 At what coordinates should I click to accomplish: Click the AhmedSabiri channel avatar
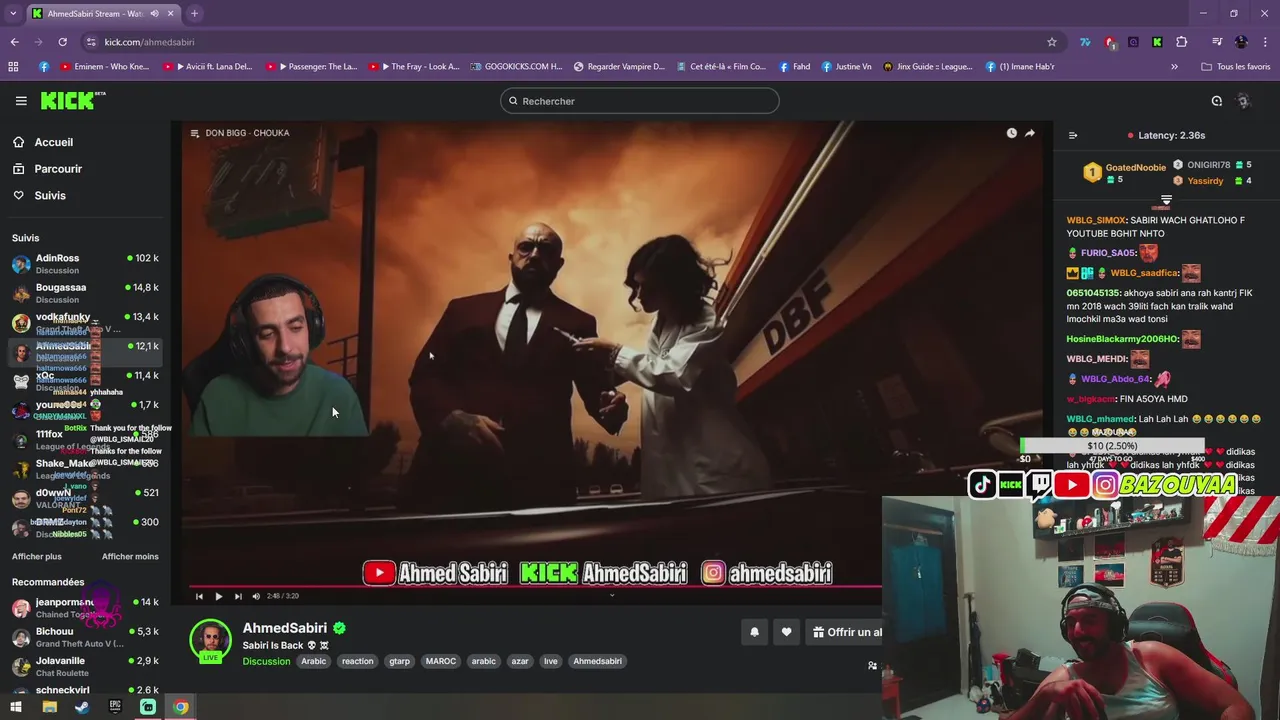(x=210, y=641)
